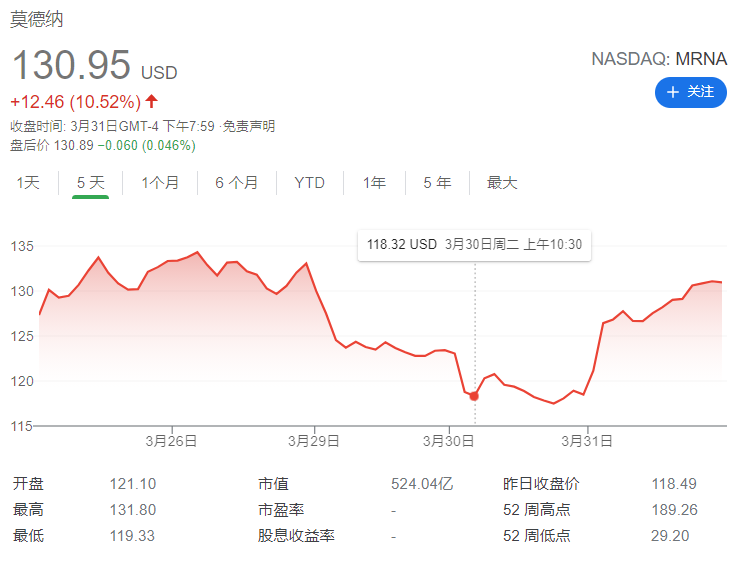Click the 开盘 value 121.10
Image resolution: width=746 pixels, height=563 pixels.
(133, 484)
